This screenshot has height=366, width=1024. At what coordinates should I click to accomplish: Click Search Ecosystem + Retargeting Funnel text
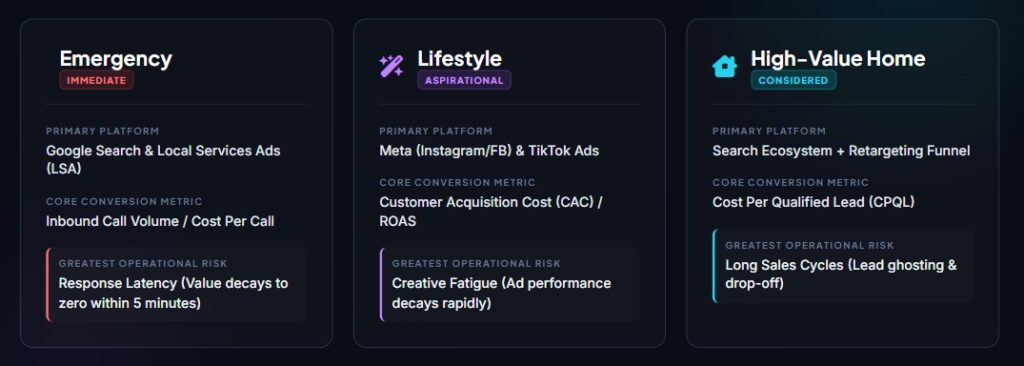[x=841, y=151]
